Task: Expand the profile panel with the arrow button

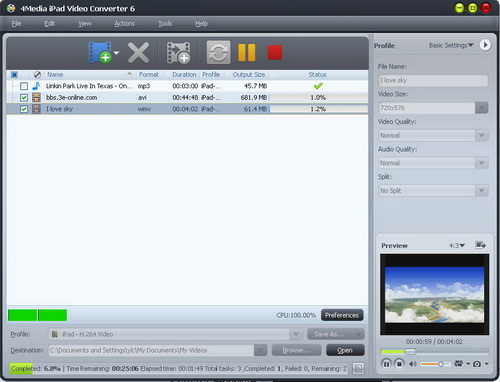Action: click(485, 45)
